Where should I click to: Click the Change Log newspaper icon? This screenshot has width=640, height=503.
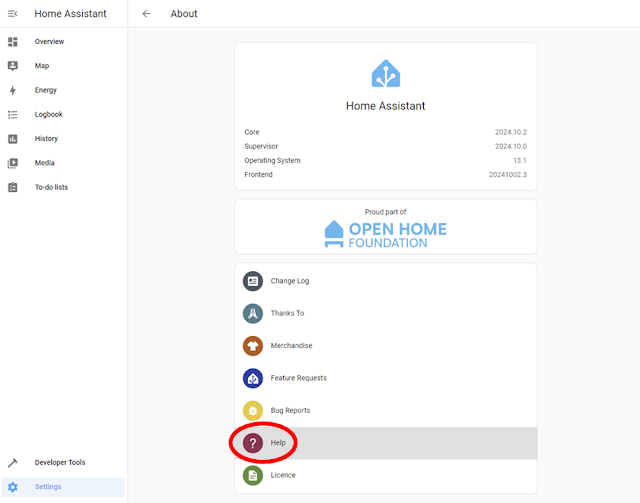point(253,281)
